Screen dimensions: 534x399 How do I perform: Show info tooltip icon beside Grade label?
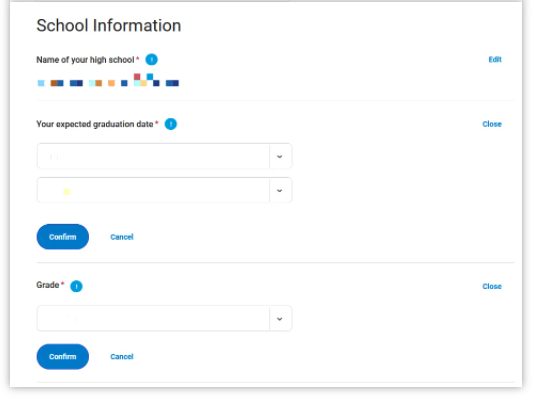tap(76, 286)
